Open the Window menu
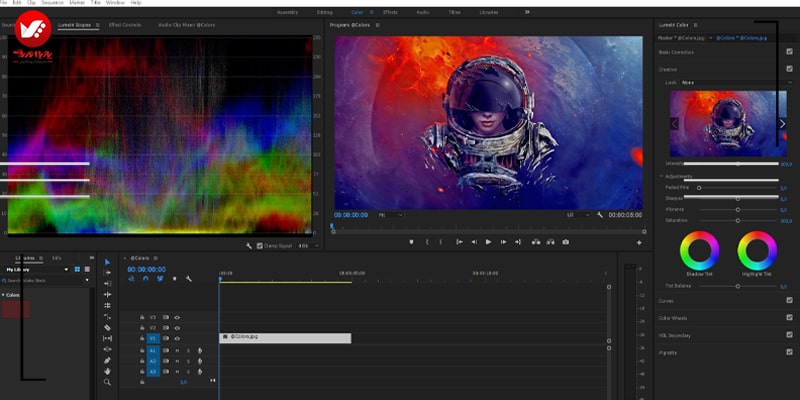The width and height of the screenshot is (800, 400). (115, 3)
